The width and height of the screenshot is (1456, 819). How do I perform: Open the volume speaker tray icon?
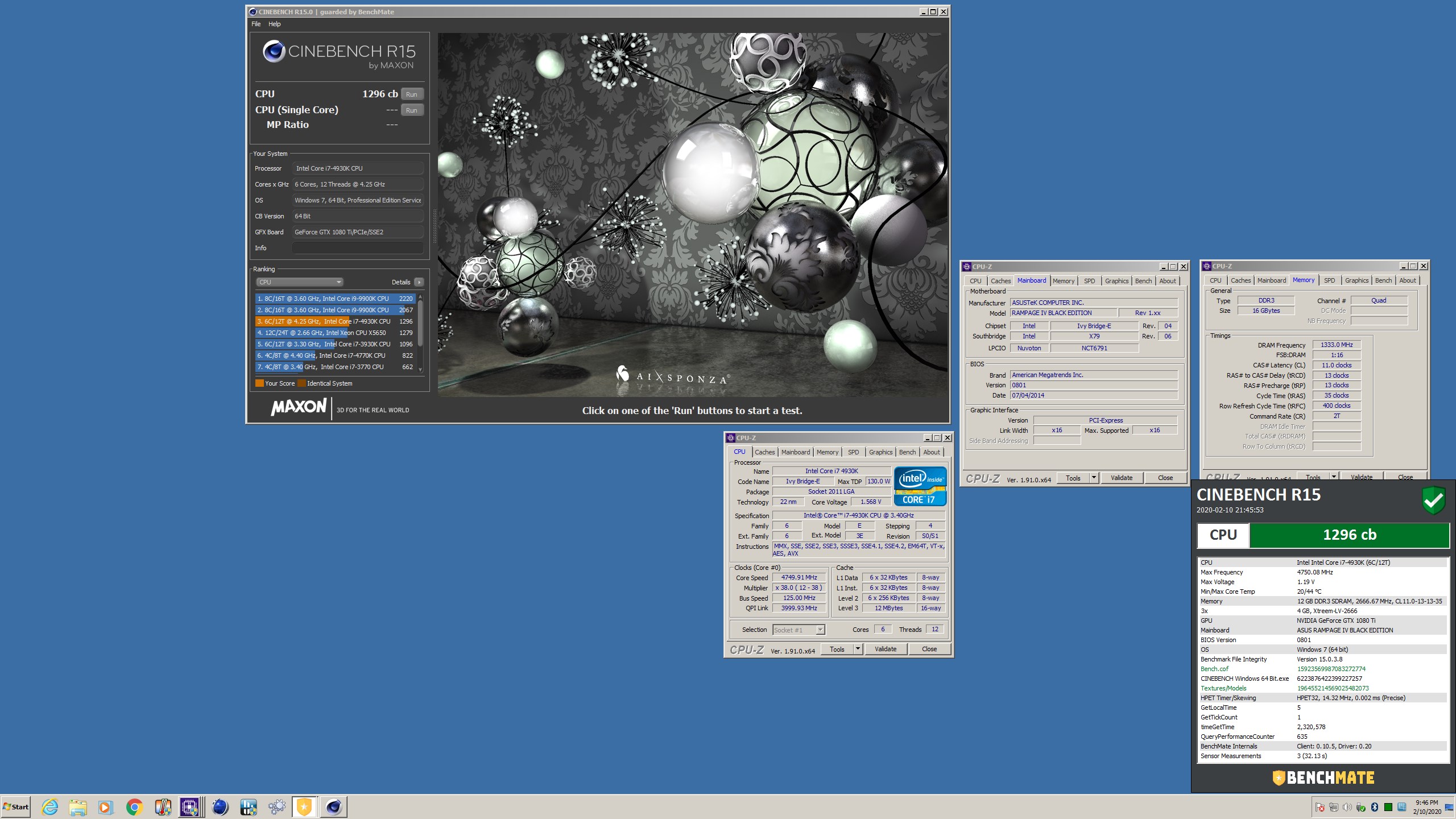click(1347, 807)
